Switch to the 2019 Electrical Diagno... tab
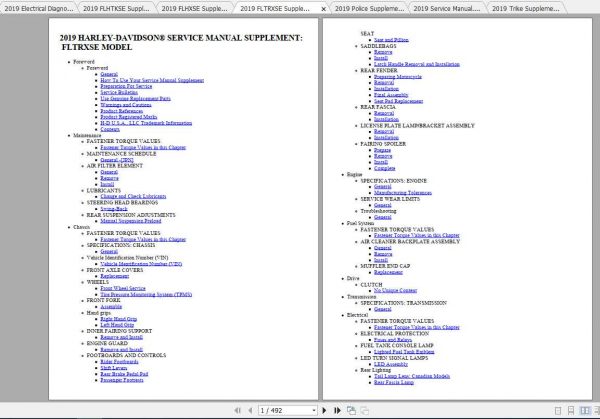600x419 pixels. 38,8
